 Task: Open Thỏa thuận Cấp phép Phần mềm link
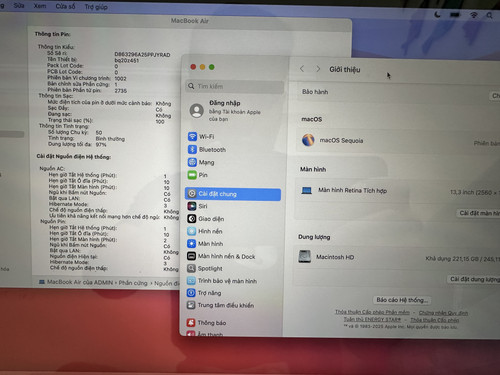pos(372,312)
